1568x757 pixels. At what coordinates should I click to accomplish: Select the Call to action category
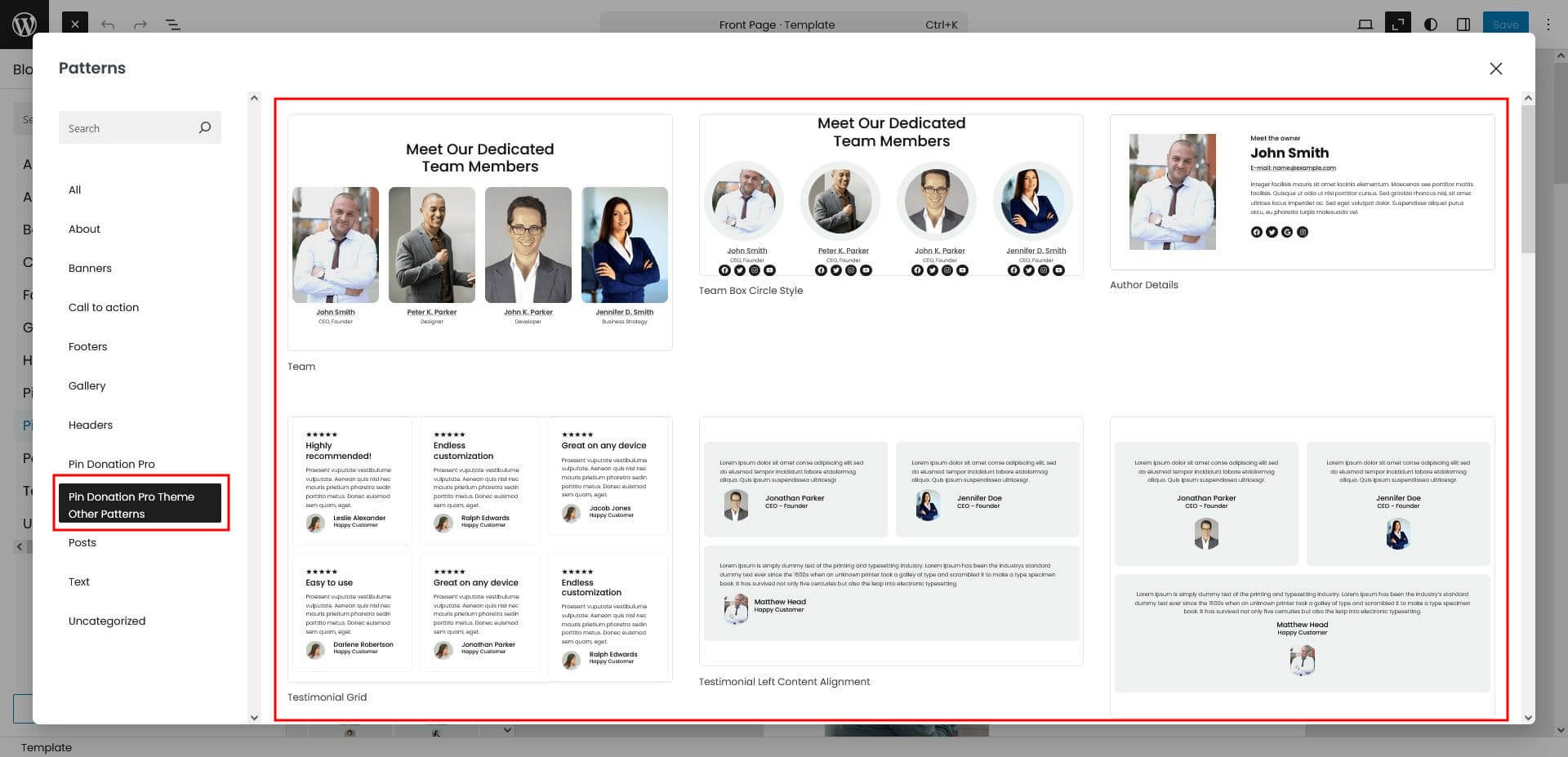coord(104,307)
